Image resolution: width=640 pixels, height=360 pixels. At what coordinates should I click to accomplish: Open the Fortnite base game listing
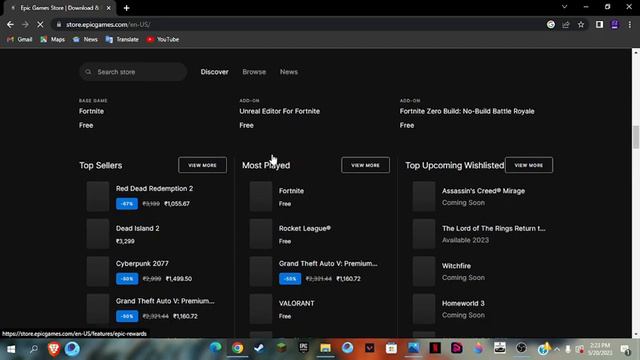coord(91,111)
